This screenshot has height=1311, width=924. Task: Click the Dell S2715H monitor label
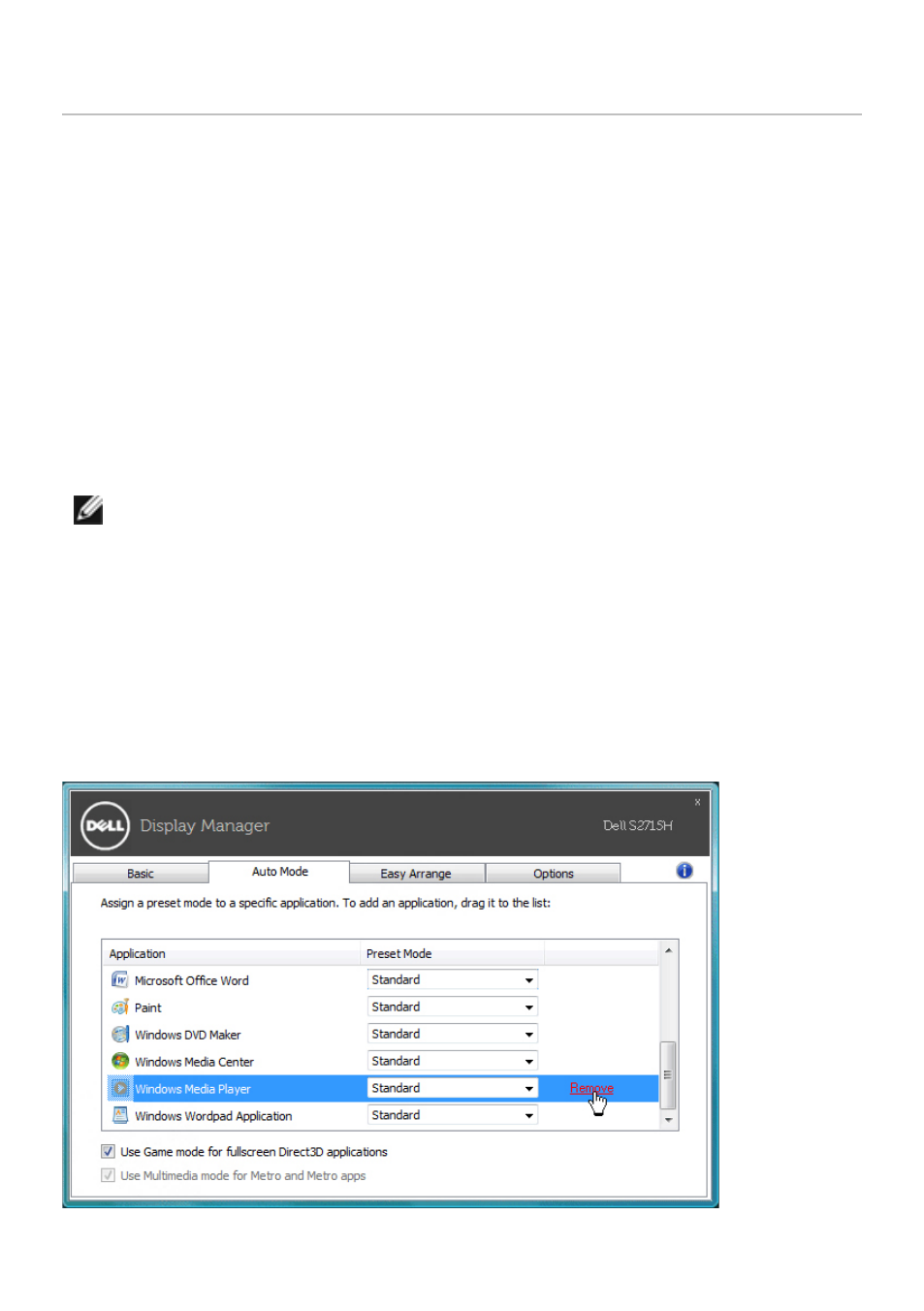point(638,825)
